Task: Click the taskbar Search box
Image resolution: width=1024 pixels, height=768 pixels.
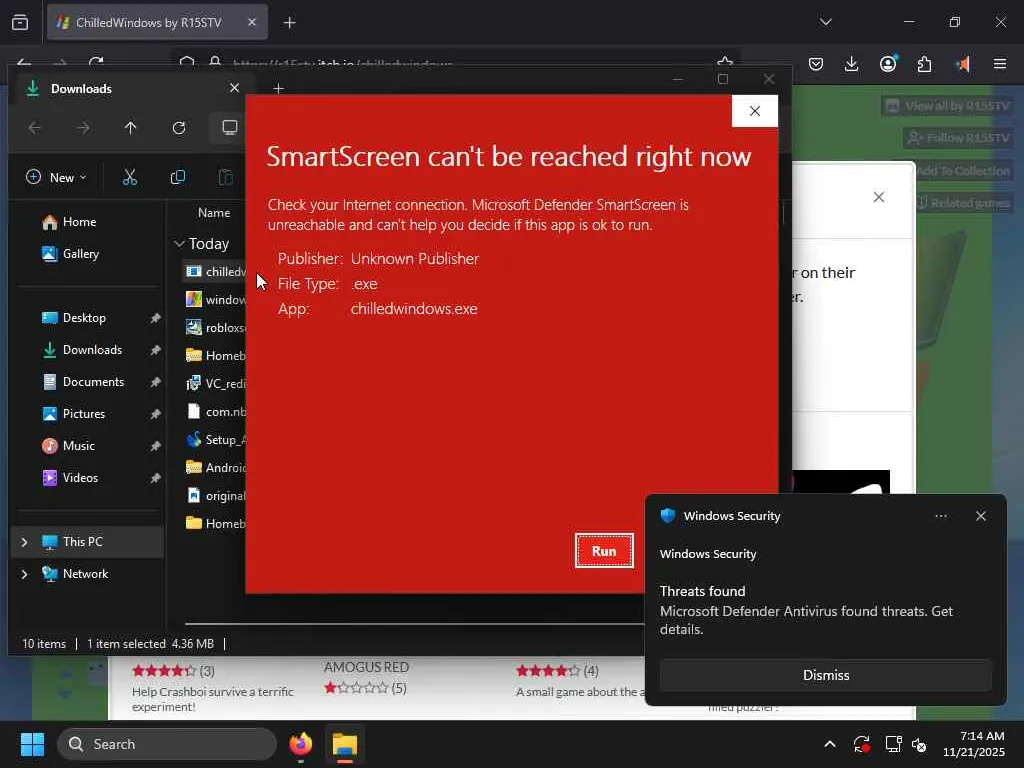Action: (x=167, y=744)
